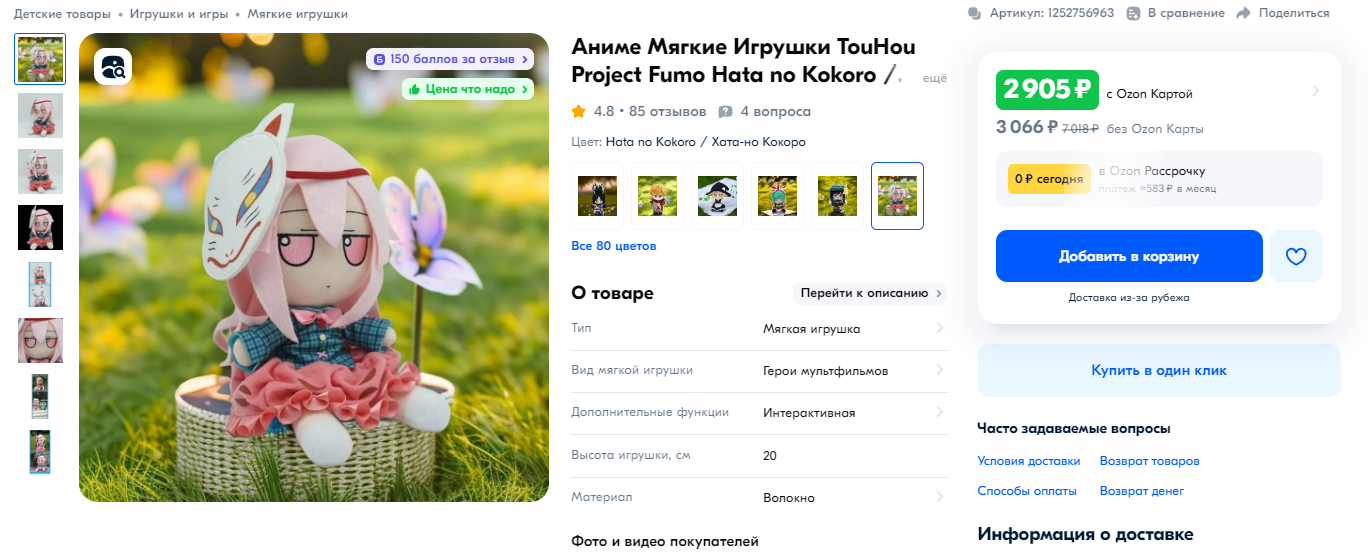The width and height of the screenshot is (1368, 554).
Task: Expand truncated title via ещё
Action: (x=934, y=78)
